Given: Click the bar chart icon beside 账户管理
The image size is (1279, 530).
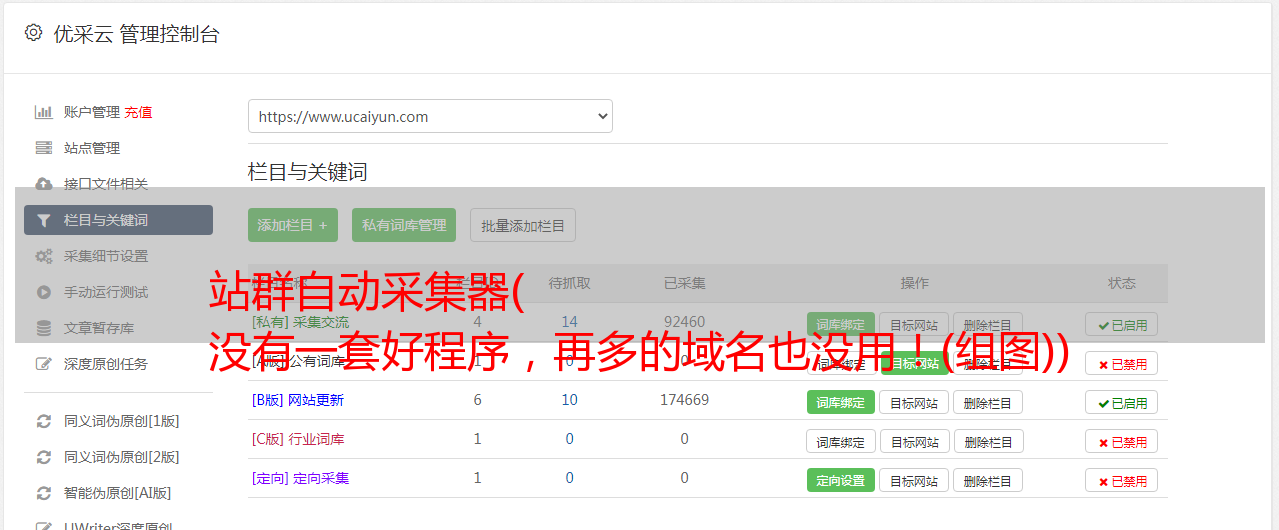Looking at the screenshot, I should point(44,112).
